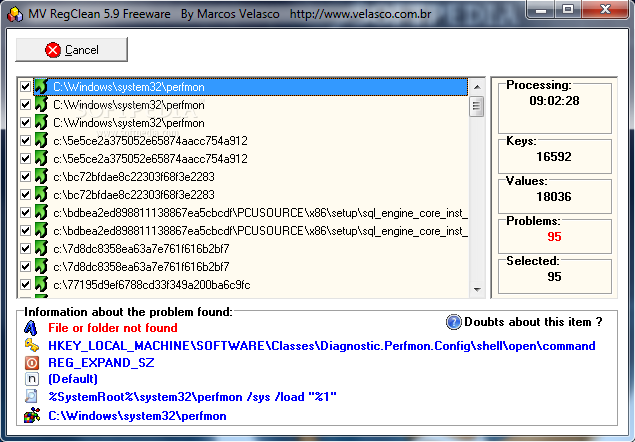This screenshot has height=442, width=635.
Task: Click the blue question mark help icon
Action: pos(454,322)
